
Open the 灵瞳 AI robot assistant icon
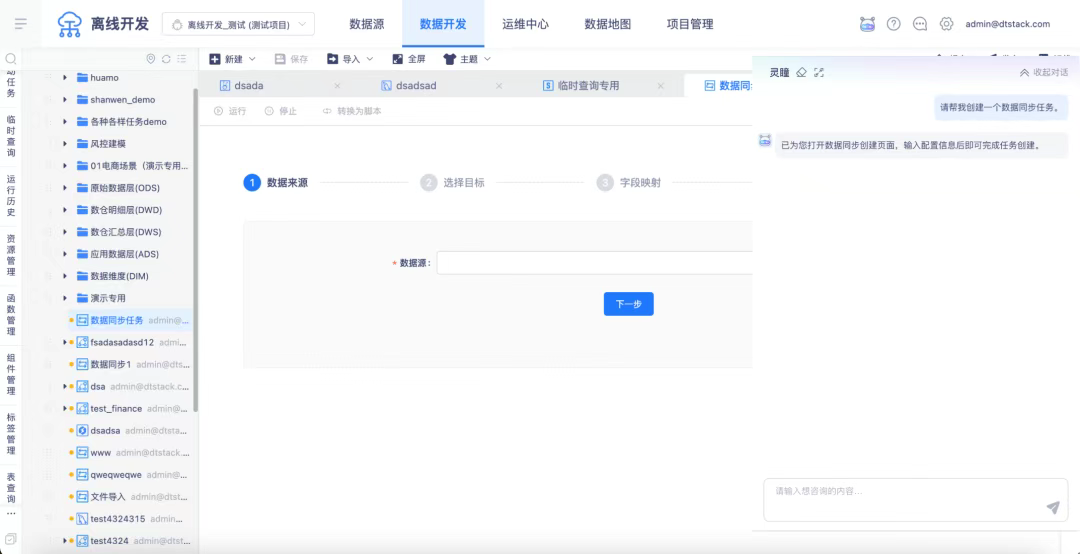coord(867,24)
